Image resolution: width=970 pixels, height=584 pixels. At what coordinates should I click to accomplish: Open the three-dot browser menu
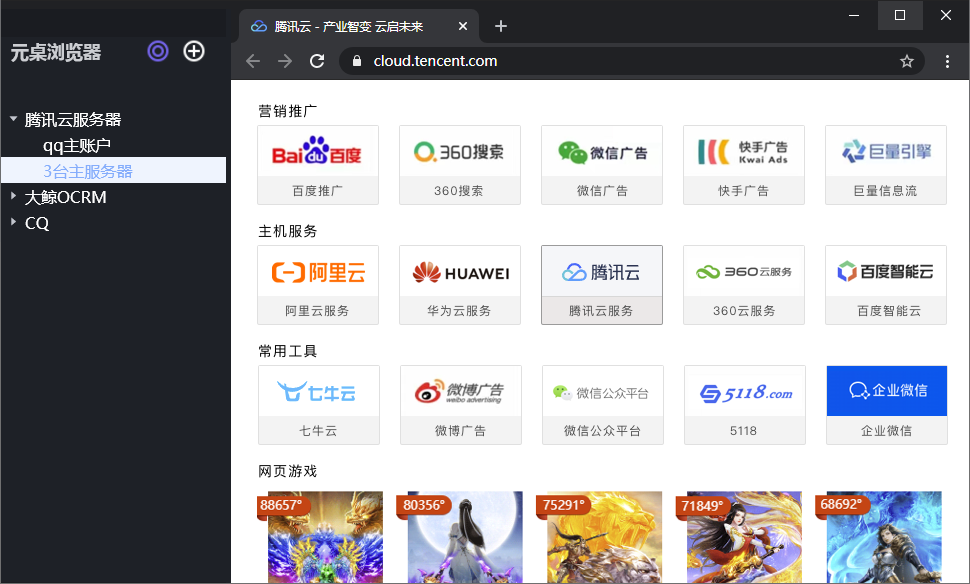pos(946,61)
